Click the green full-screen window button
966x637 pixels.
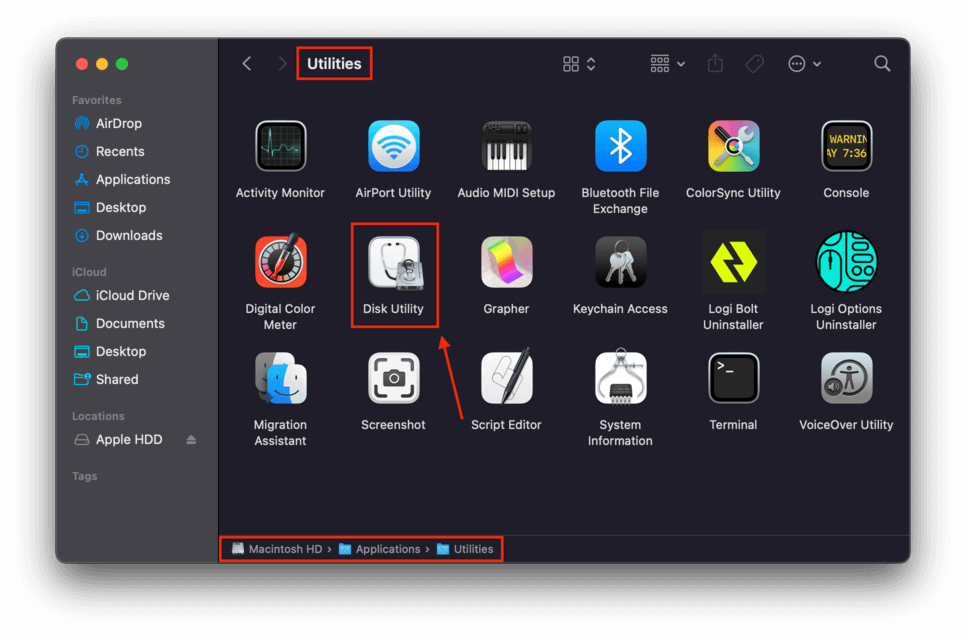coord(122,64)
